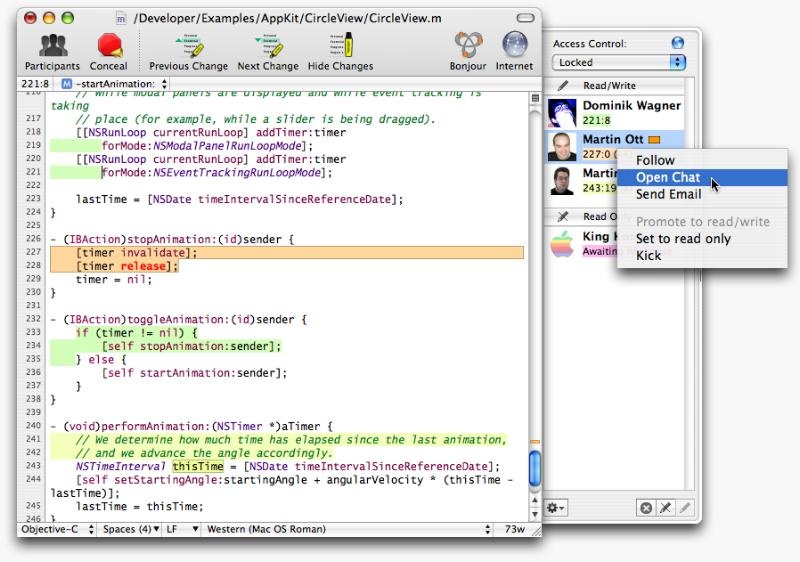Select Follow in the context menu
Image resolution: width=800 pixels, height=562 pixels.
(x=655, y=160)
